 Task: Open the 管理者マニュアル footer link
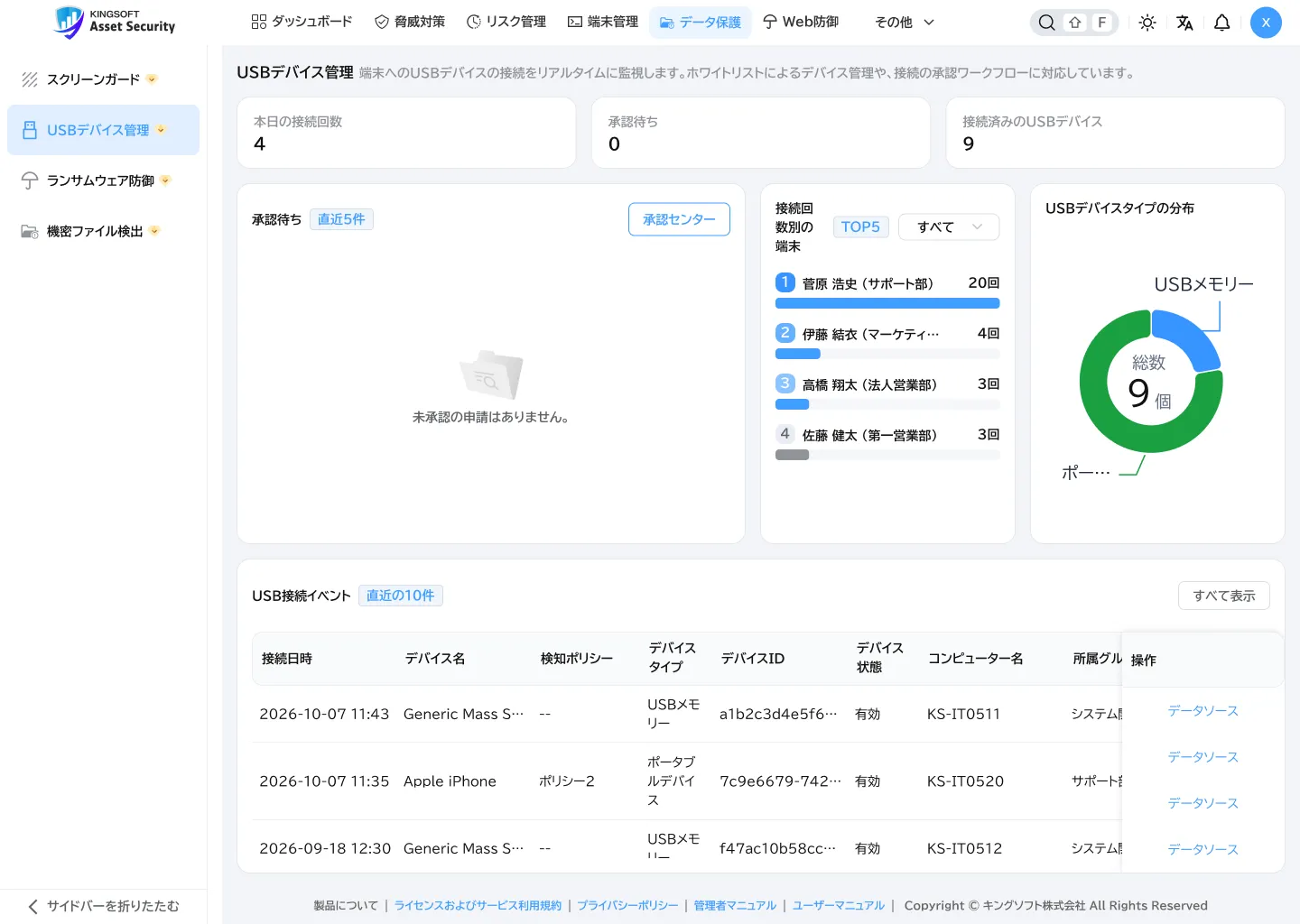(735, 905)
